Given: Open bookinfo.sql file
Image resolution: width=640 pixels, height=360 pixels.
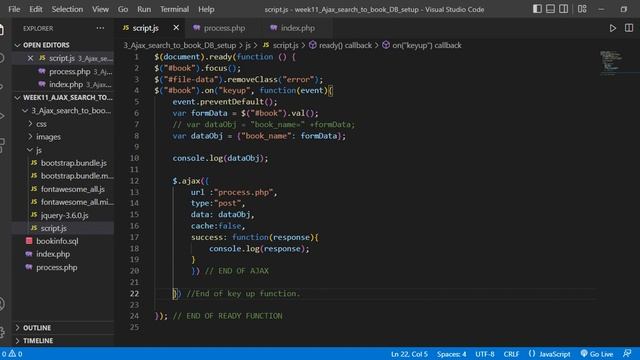Looking at the screenshot, I should tap(63, 241).
